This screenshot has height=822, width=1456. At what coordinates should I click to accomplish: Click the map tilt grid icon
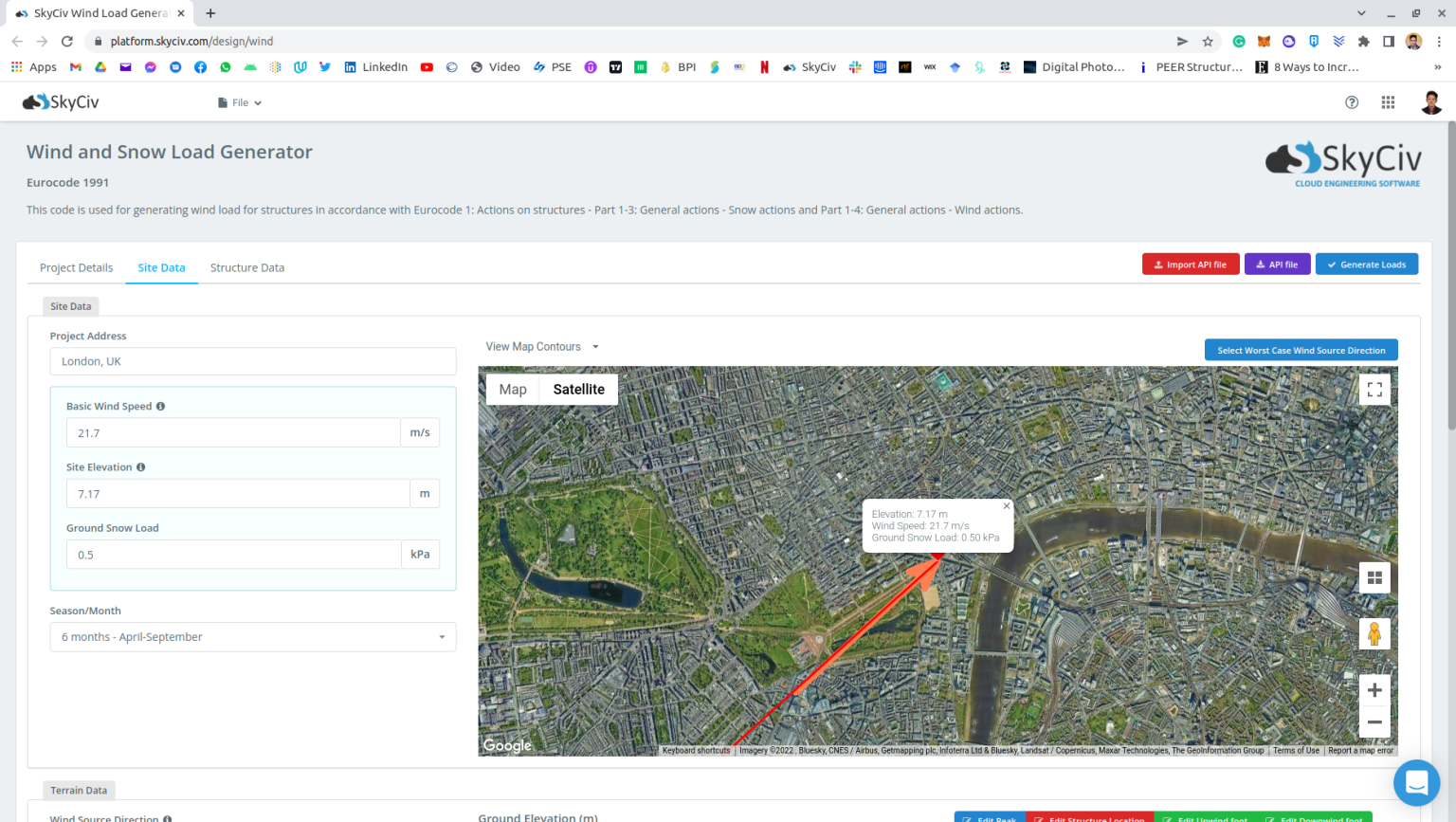click(1374, 577)
